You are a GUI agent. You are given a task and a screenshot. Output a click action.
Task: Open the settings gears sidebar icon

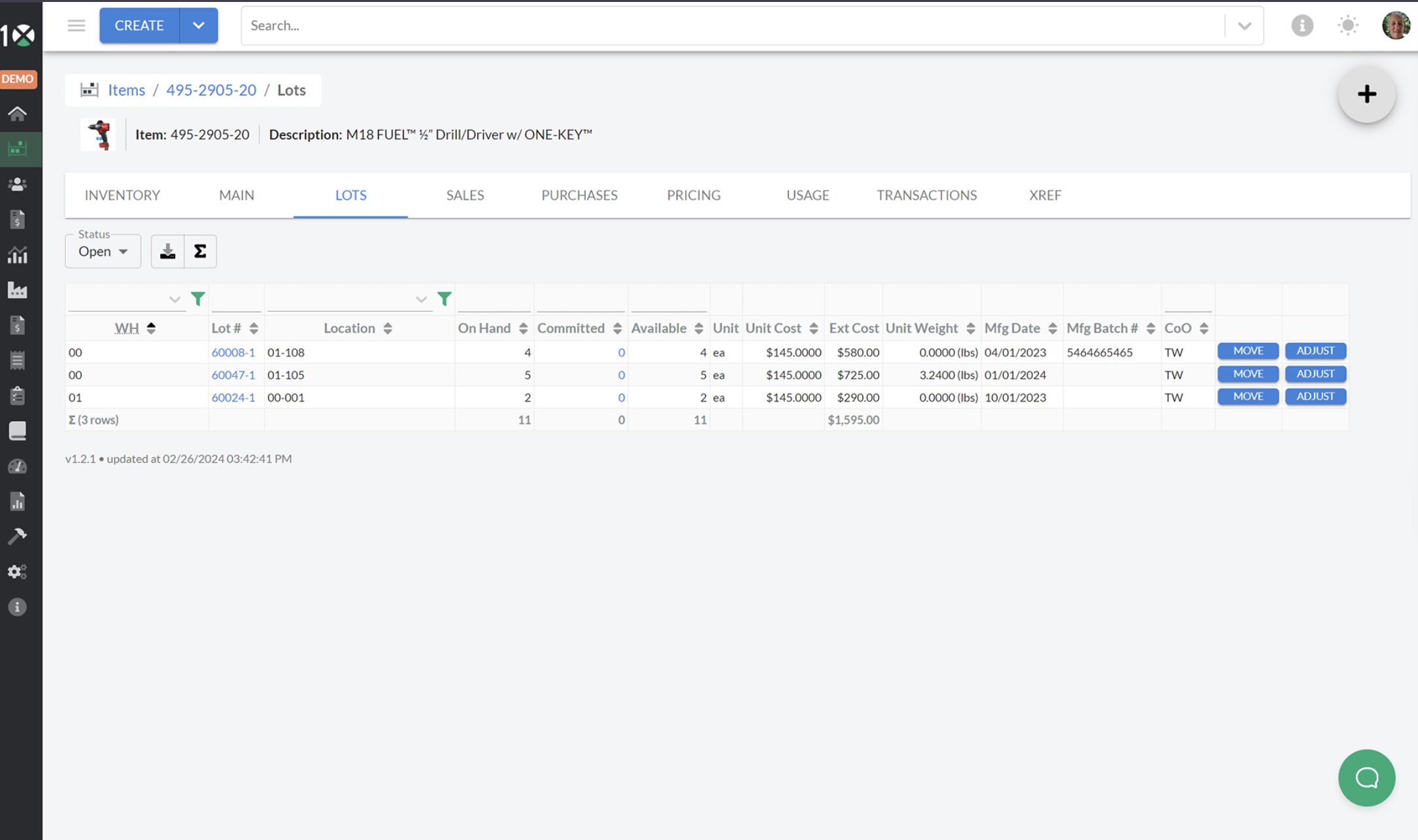[18, 572]
